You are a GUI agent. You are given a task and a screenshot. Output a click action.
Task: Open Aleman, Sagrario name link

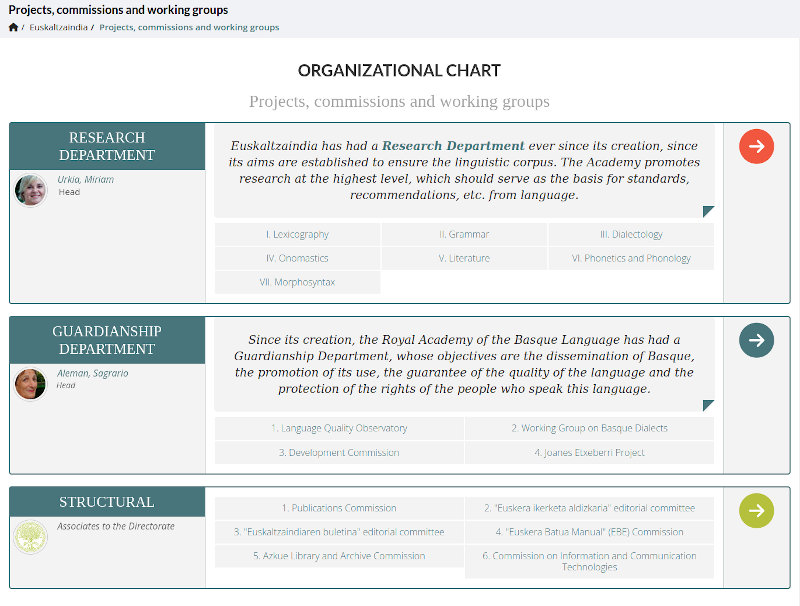click(x=92, y=373)
